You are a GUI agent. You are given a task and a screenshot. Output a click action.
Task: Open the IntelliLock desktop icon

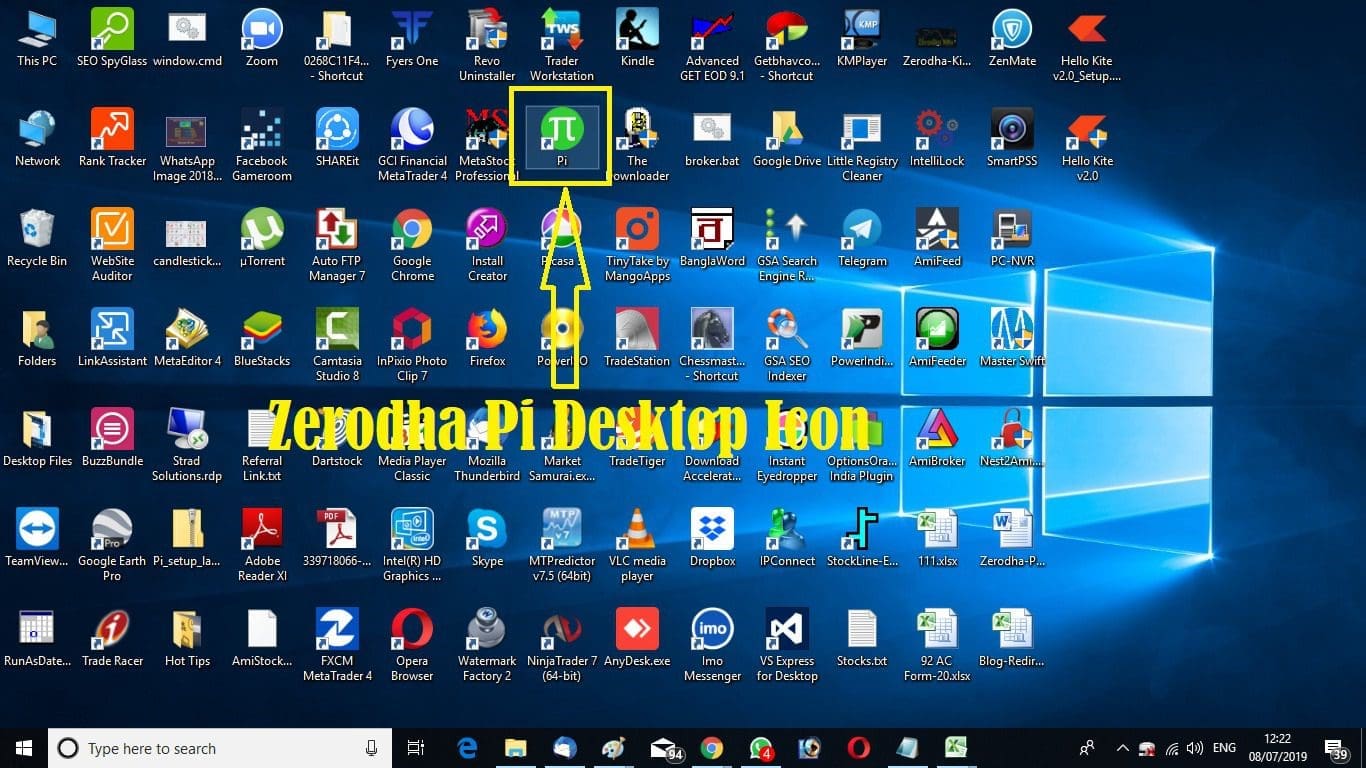coord(937,137)
